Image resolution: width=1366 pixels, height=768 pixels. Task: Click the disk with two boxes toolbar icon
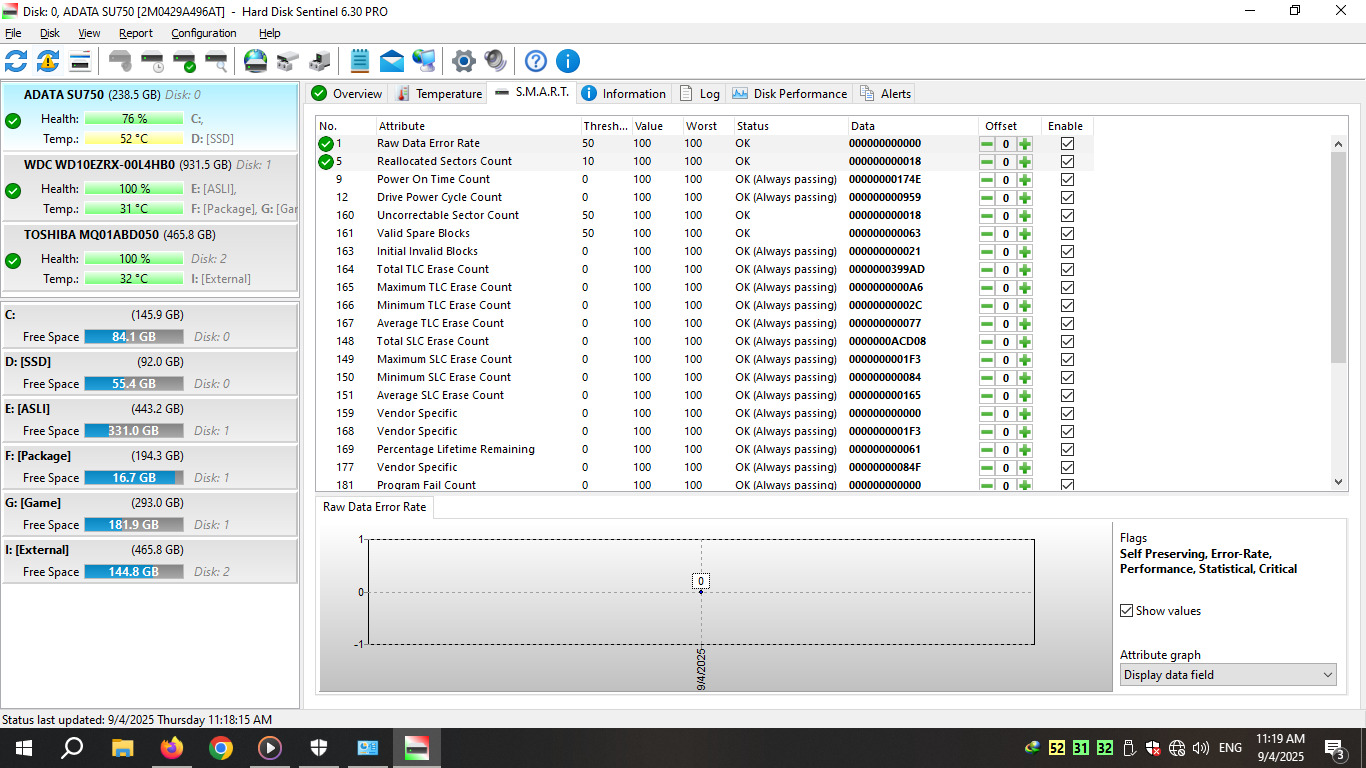point(288,61)
